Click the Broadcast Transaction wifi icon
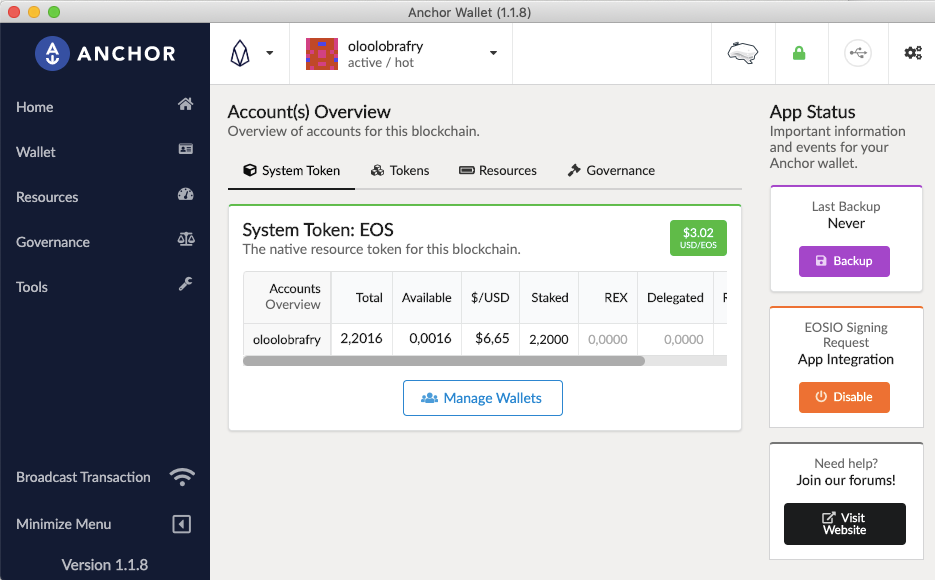 182,477
